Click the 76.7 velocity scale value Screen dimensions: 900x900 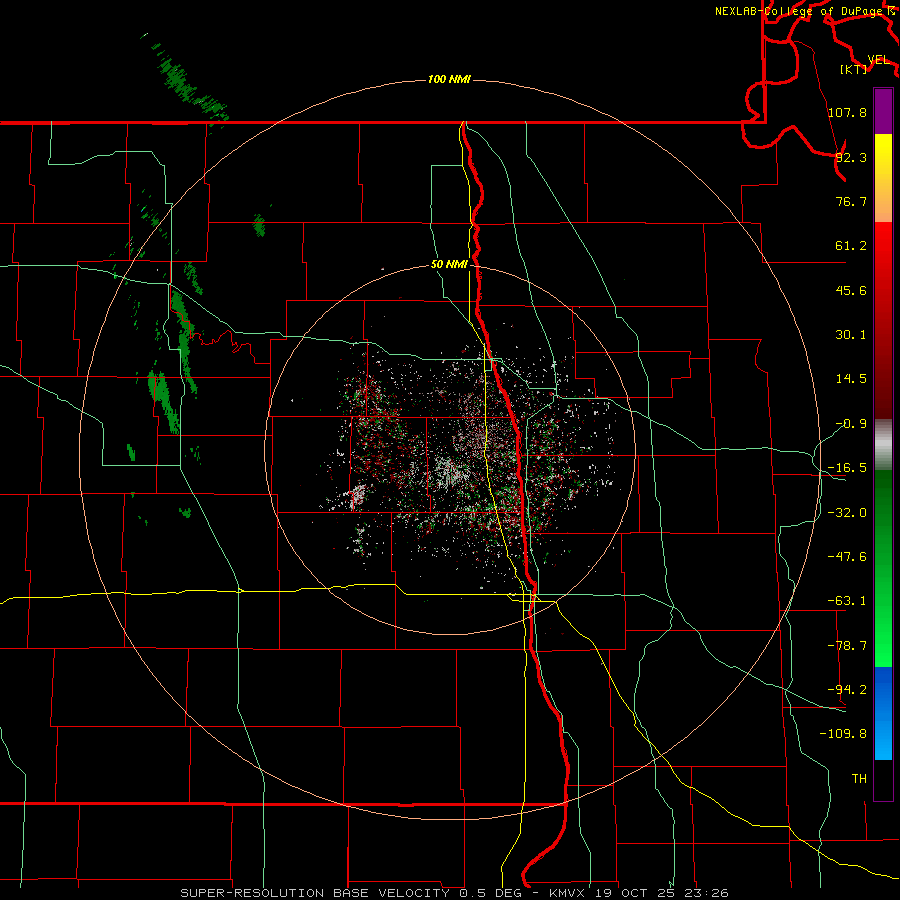pyautogui.click(x=851, y=201)
